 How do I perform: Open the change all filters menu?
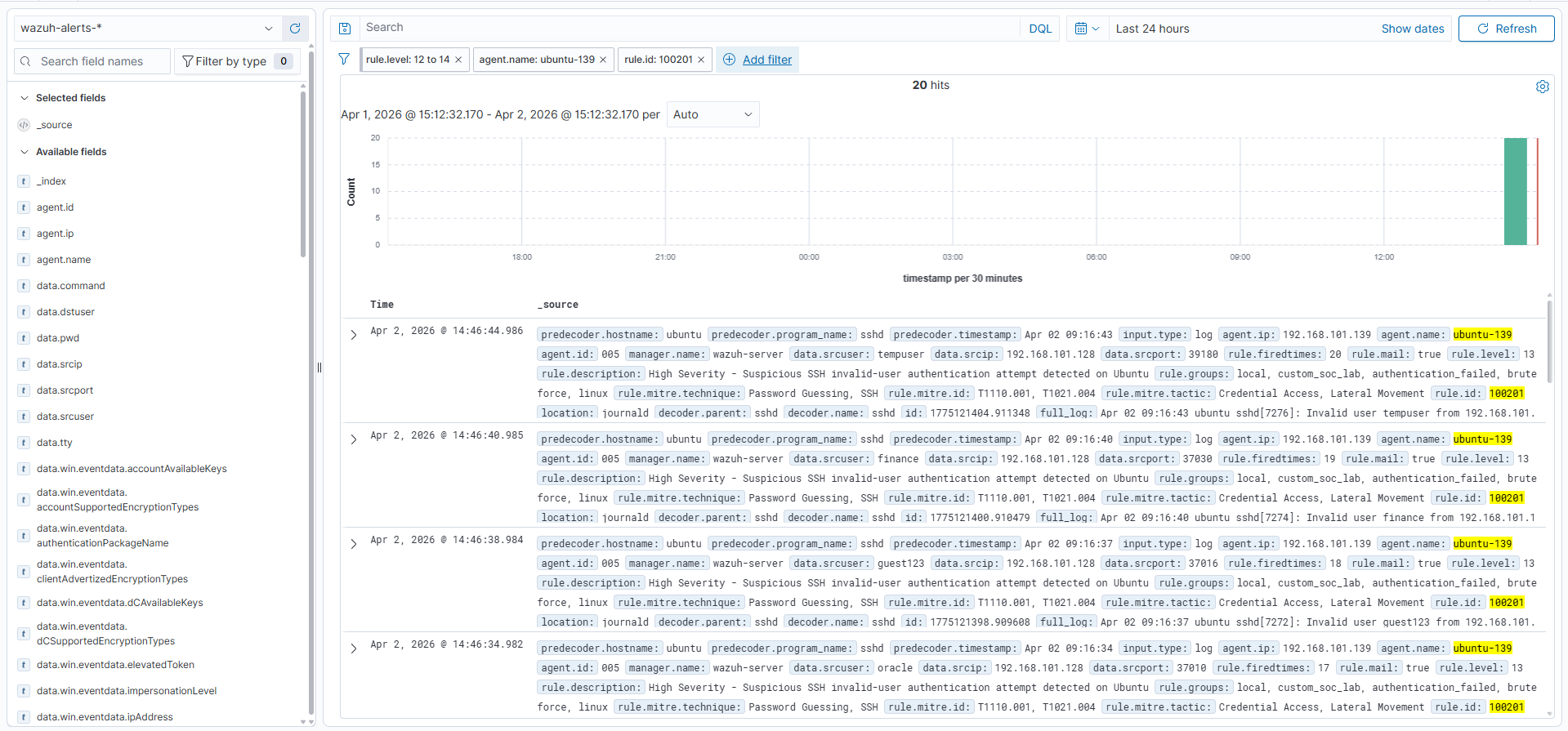point(344,60)
